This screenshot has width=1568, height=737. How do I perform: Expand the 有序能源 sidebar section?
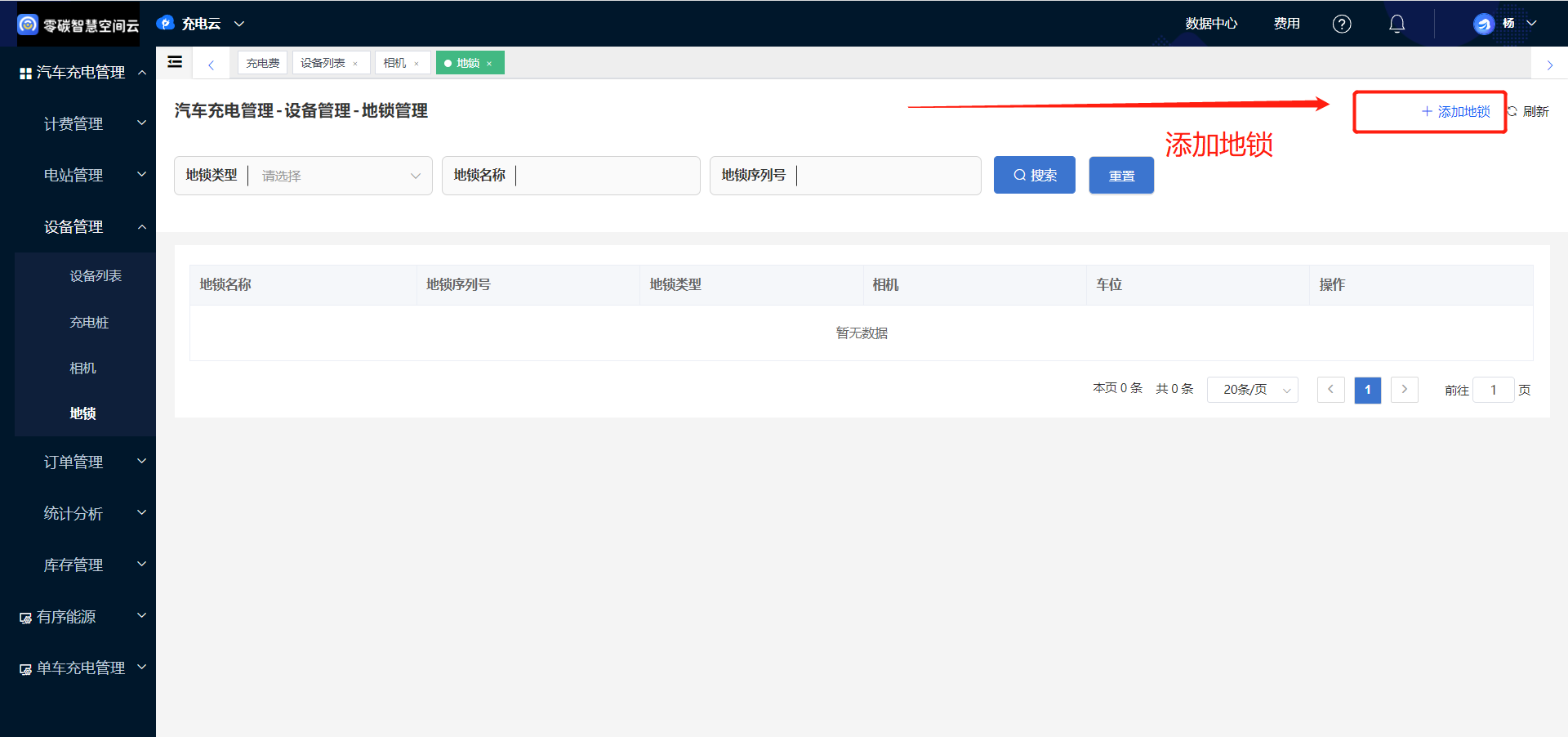point(78,617)
